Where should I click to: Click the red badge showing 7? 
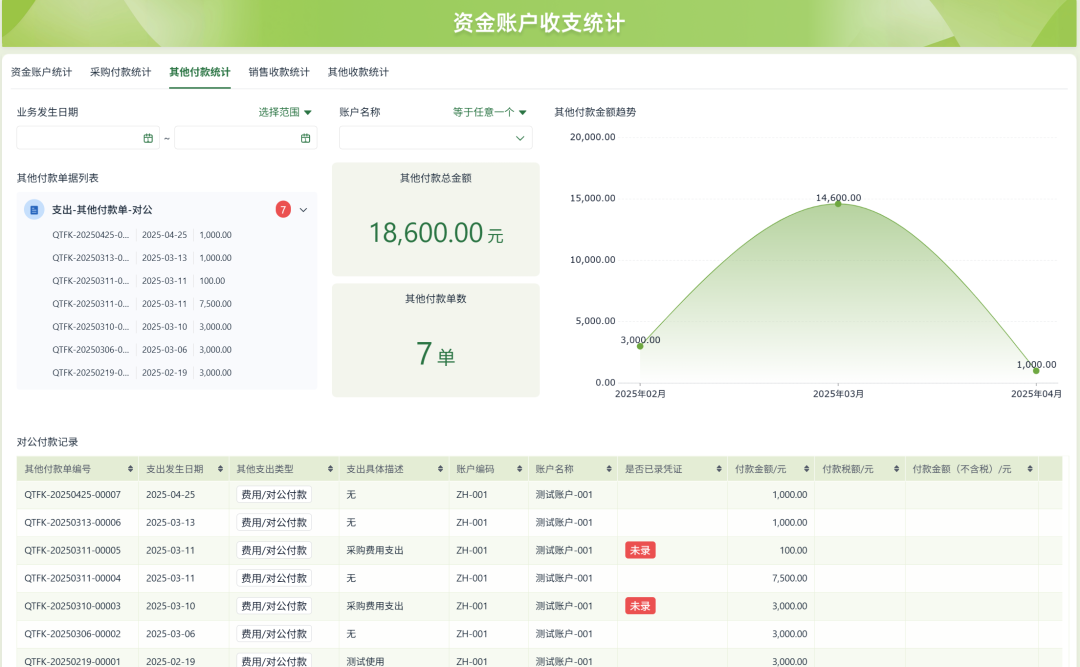(x=283, y=210)
